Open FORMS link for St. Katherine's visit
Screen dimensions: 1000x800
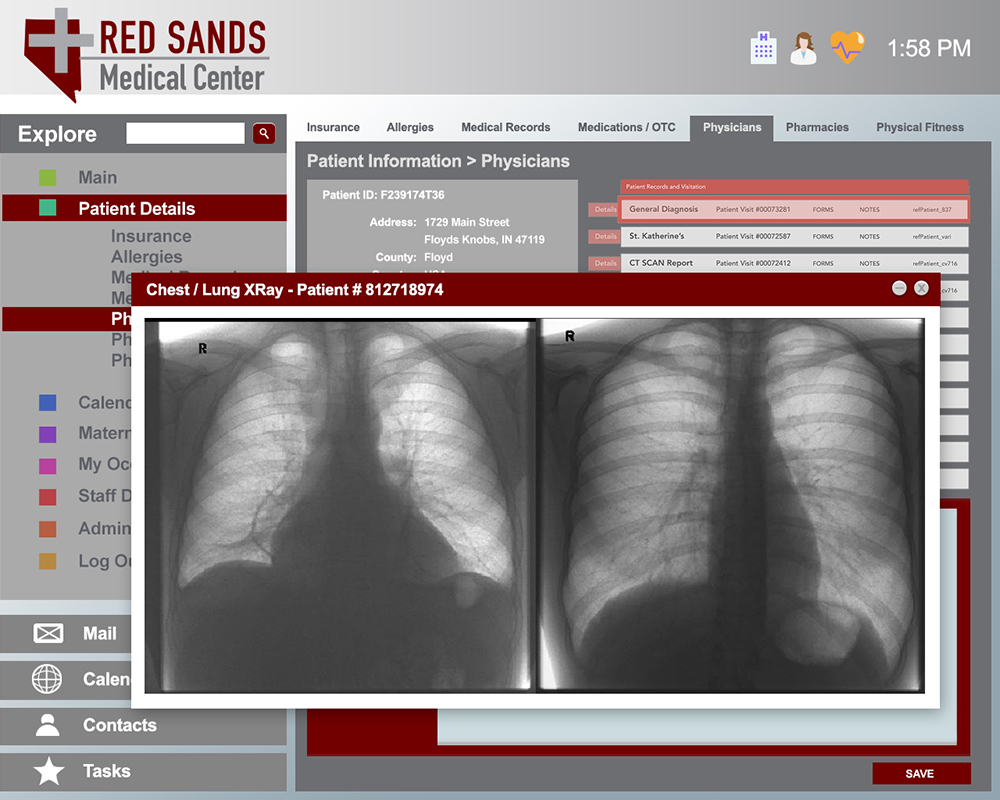click(823, 237)
